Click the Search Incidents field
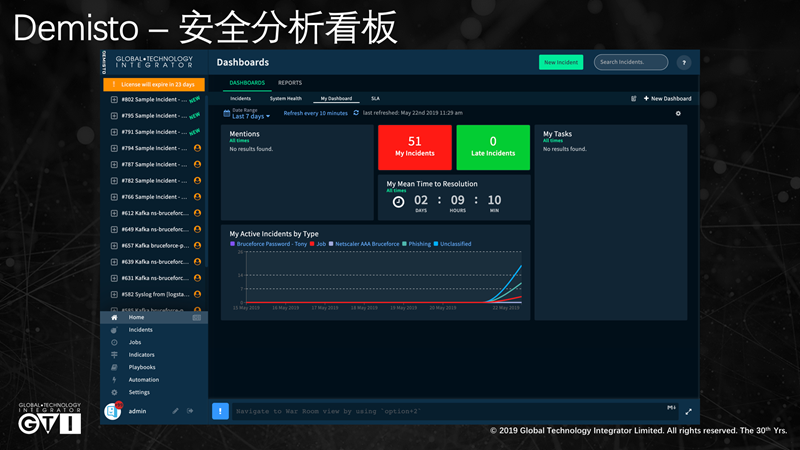This screenshot has height=450, width=800. (631, 62)
